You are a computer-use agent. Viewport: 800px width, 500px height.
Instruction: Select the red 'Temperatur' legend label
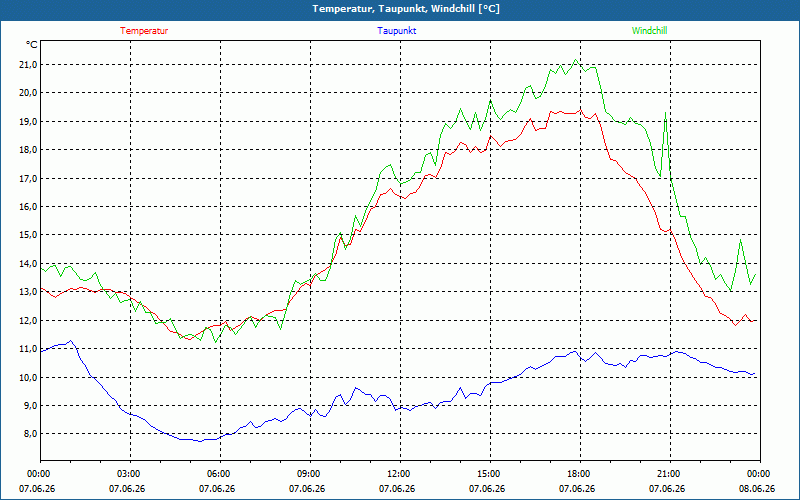144,31
